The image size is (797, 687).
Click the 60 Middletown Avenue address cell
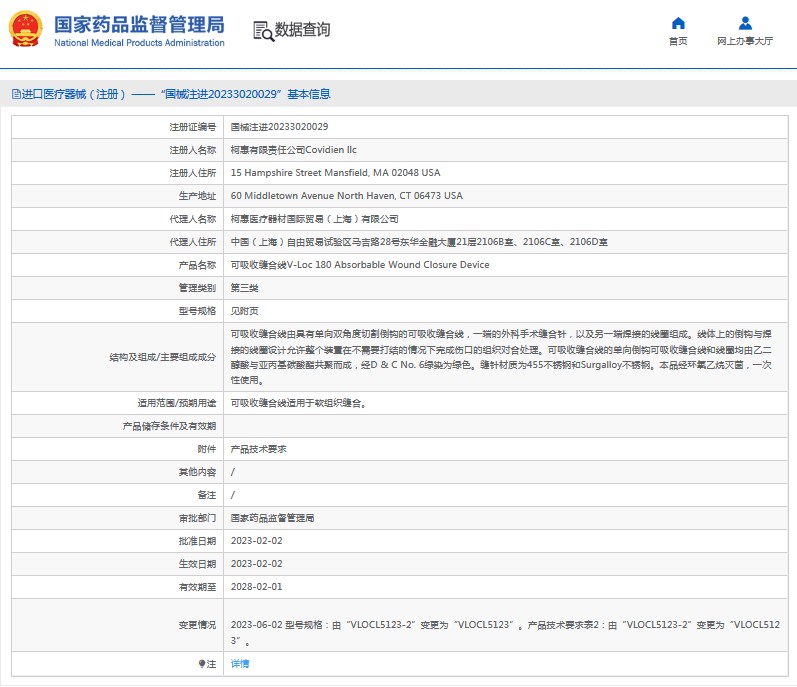(346, 196)
